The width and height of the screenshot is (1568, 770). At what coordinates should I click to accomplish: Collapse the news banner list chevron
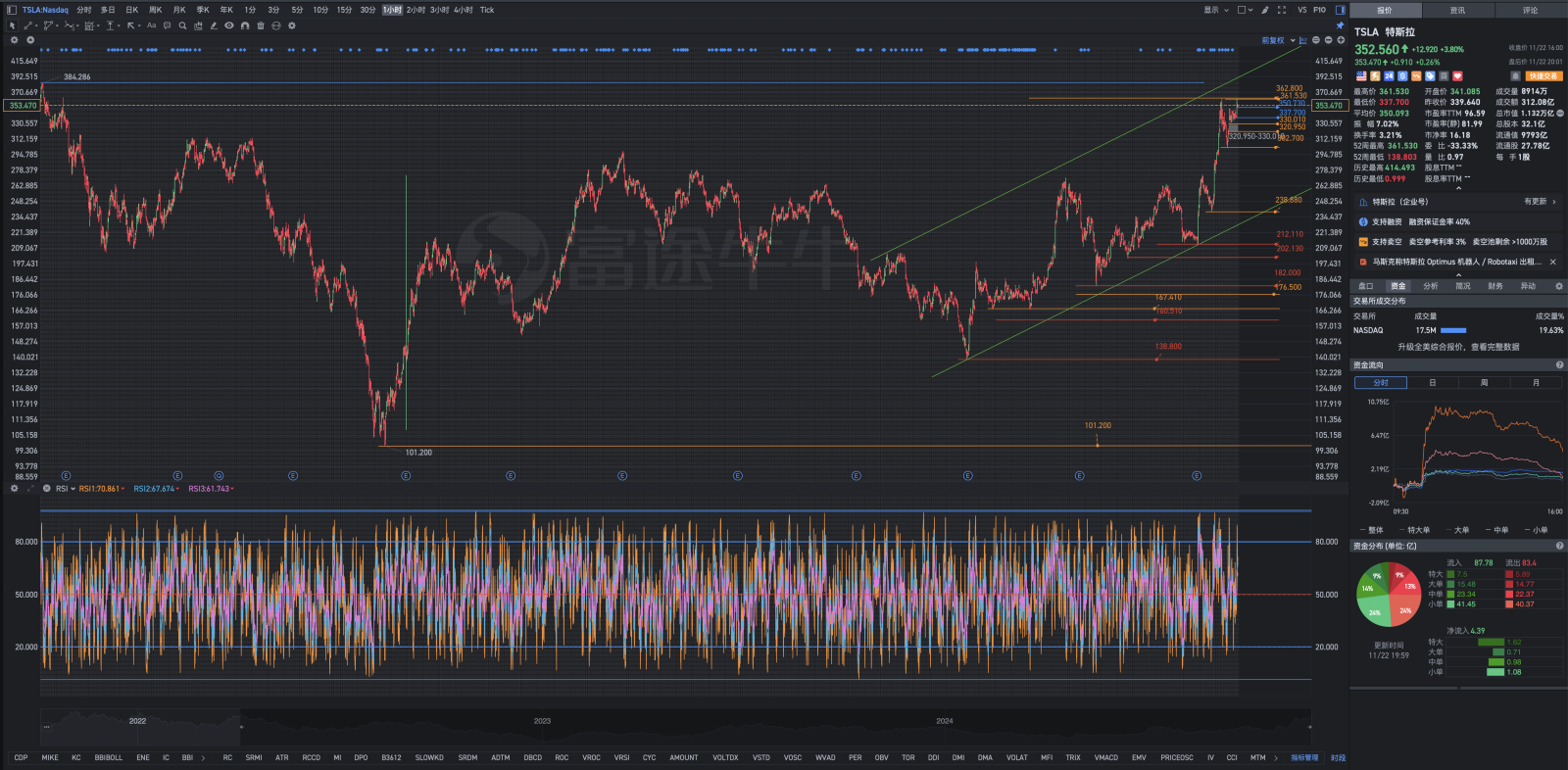coord(1458,274)
